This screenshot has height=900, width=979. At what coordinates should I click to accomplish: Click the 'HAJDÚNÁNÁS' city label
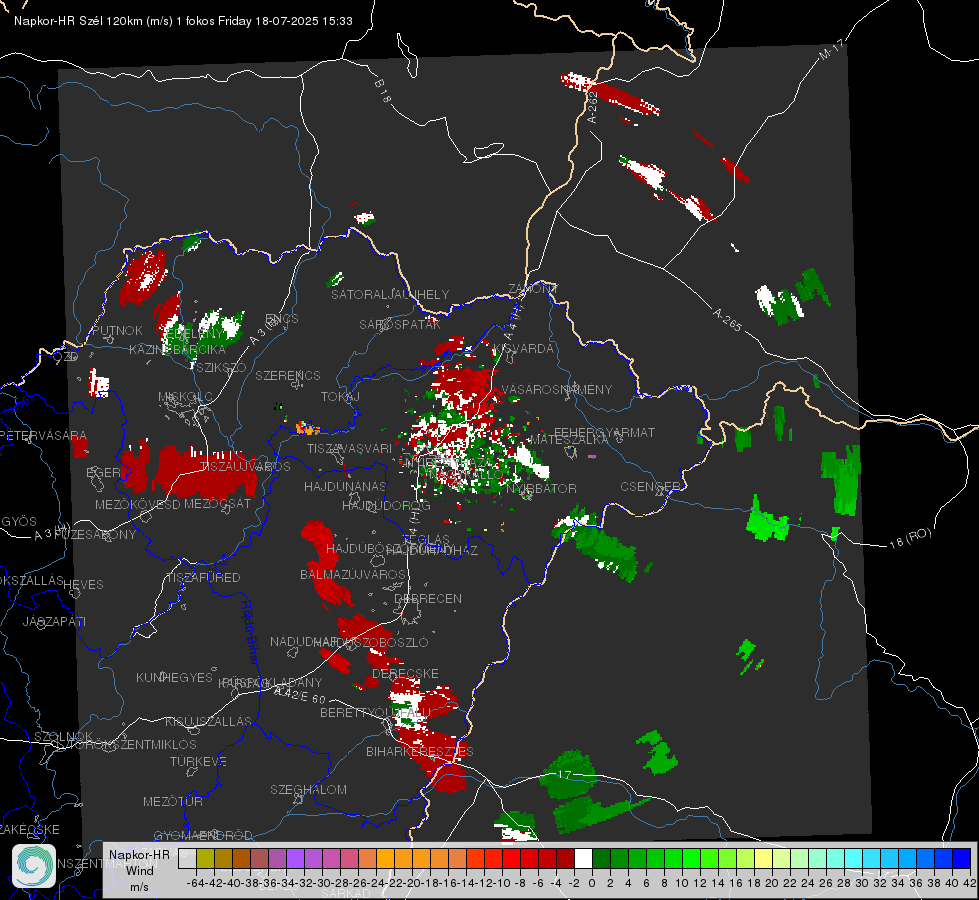[x=345, y=486]
